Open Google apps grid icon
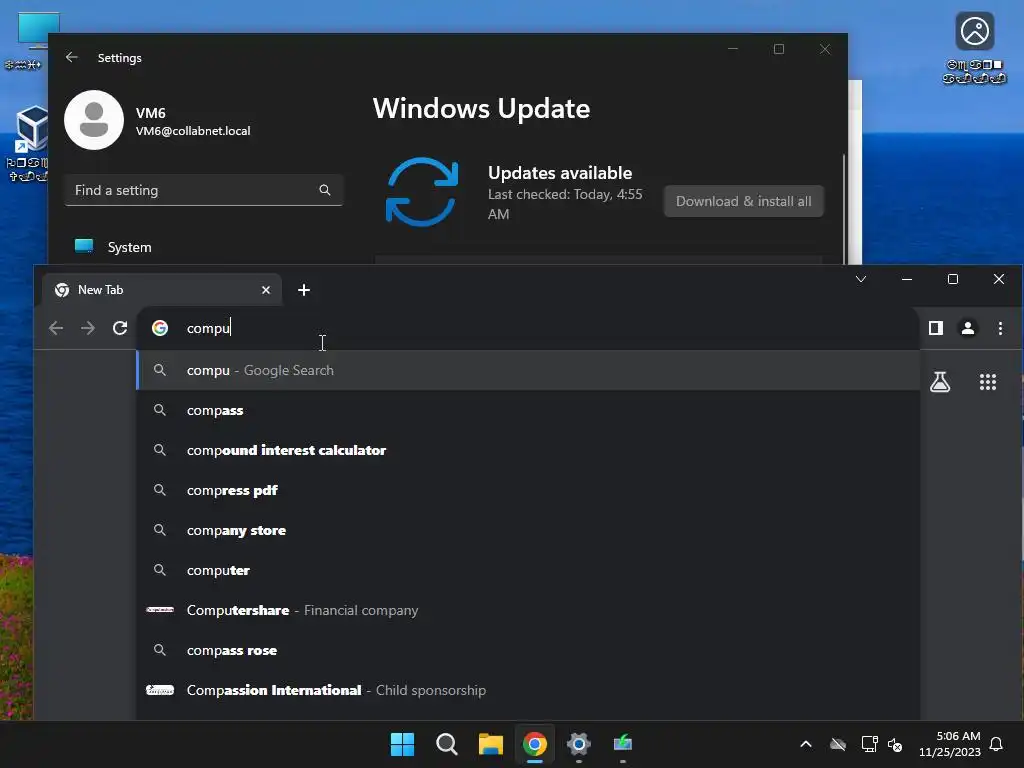 click(x=988, y=382)
